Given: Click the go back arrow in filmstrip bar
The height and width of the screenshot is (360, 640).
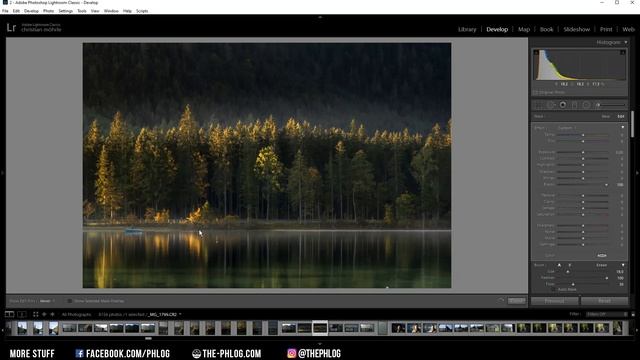Looking at the screenshot, I should coord(44,314).
